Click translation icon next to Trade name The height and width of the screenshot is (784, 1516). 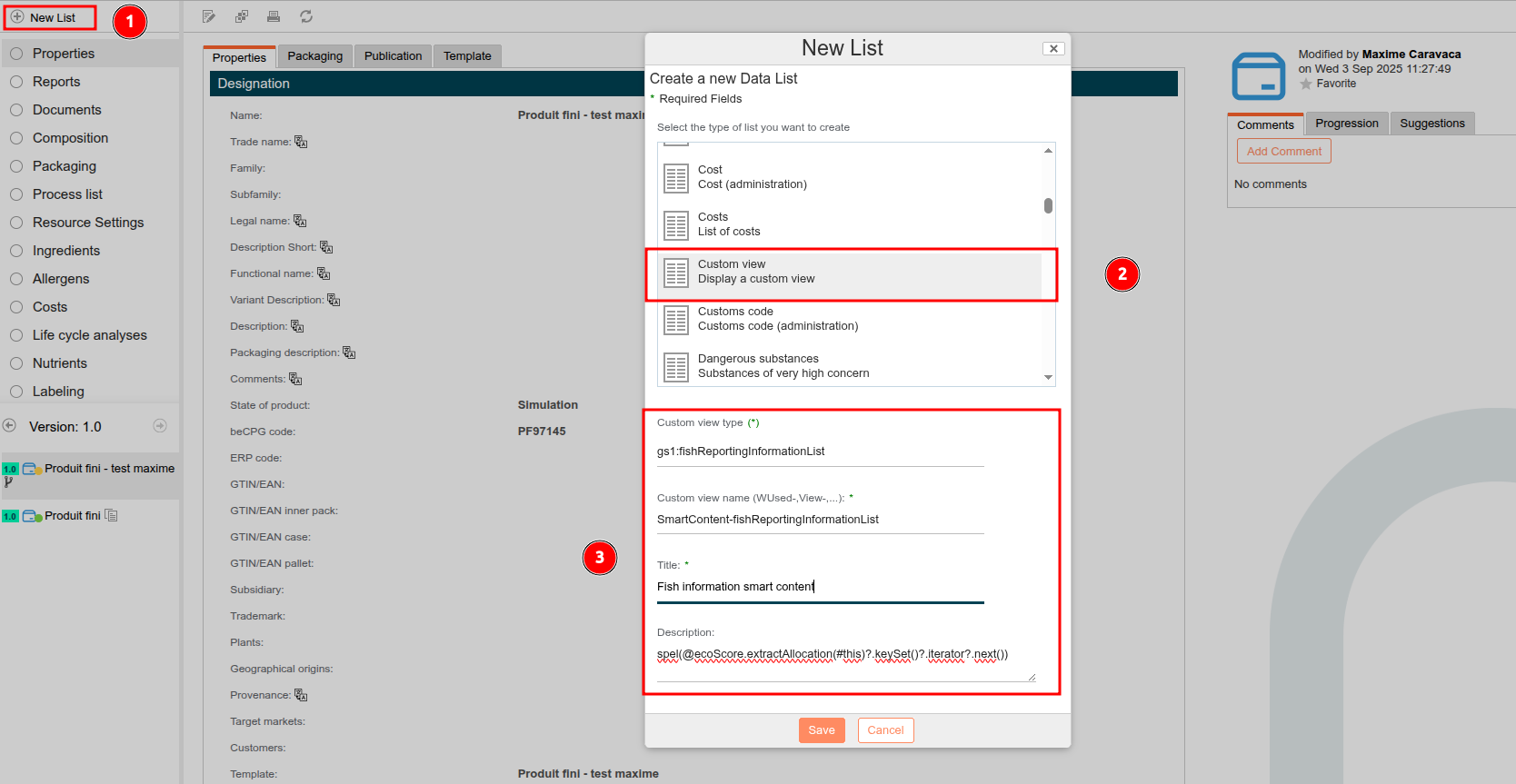301,142
